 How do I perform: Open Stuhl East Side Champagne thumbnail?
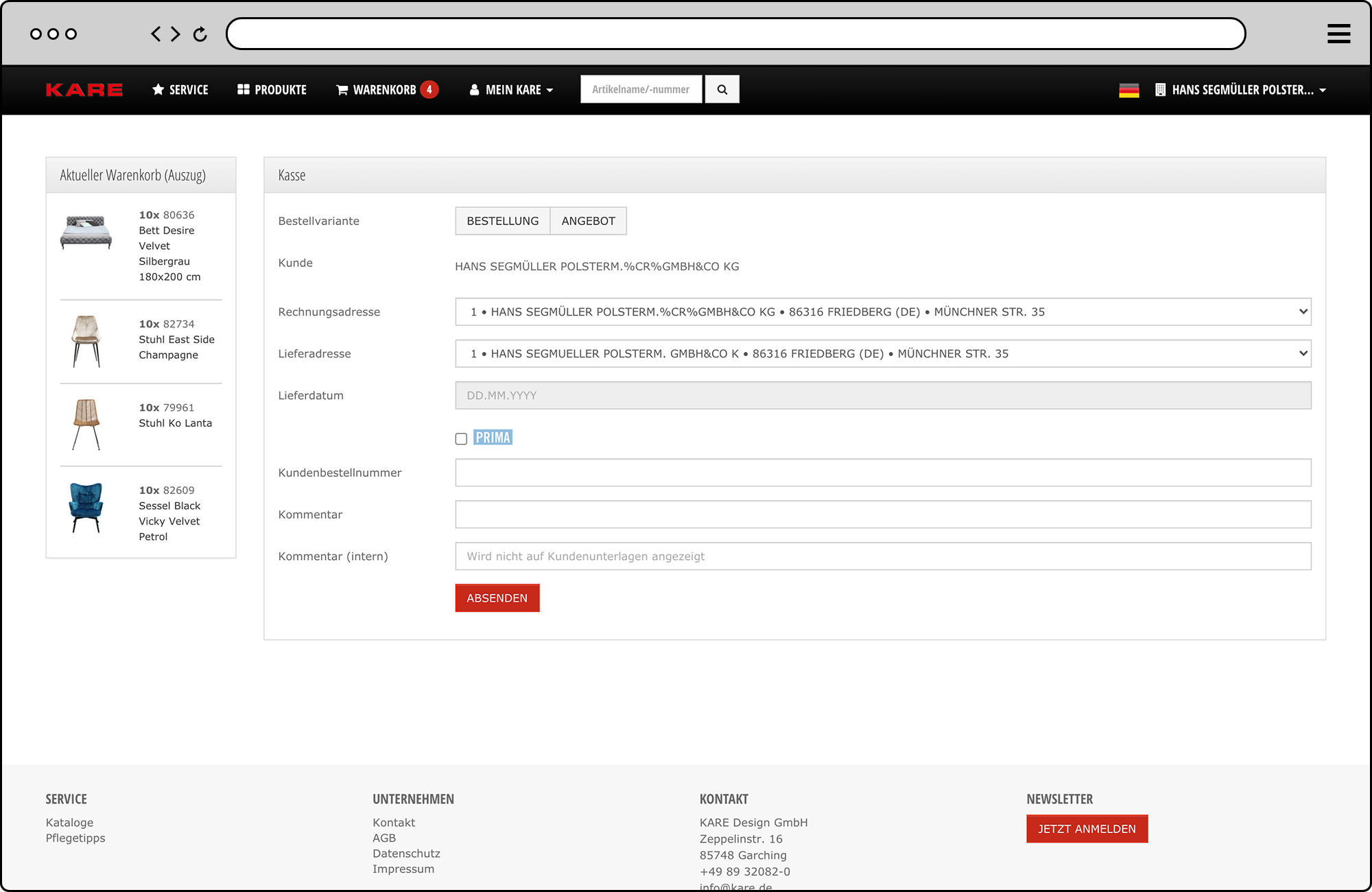(x=86, y=341)
